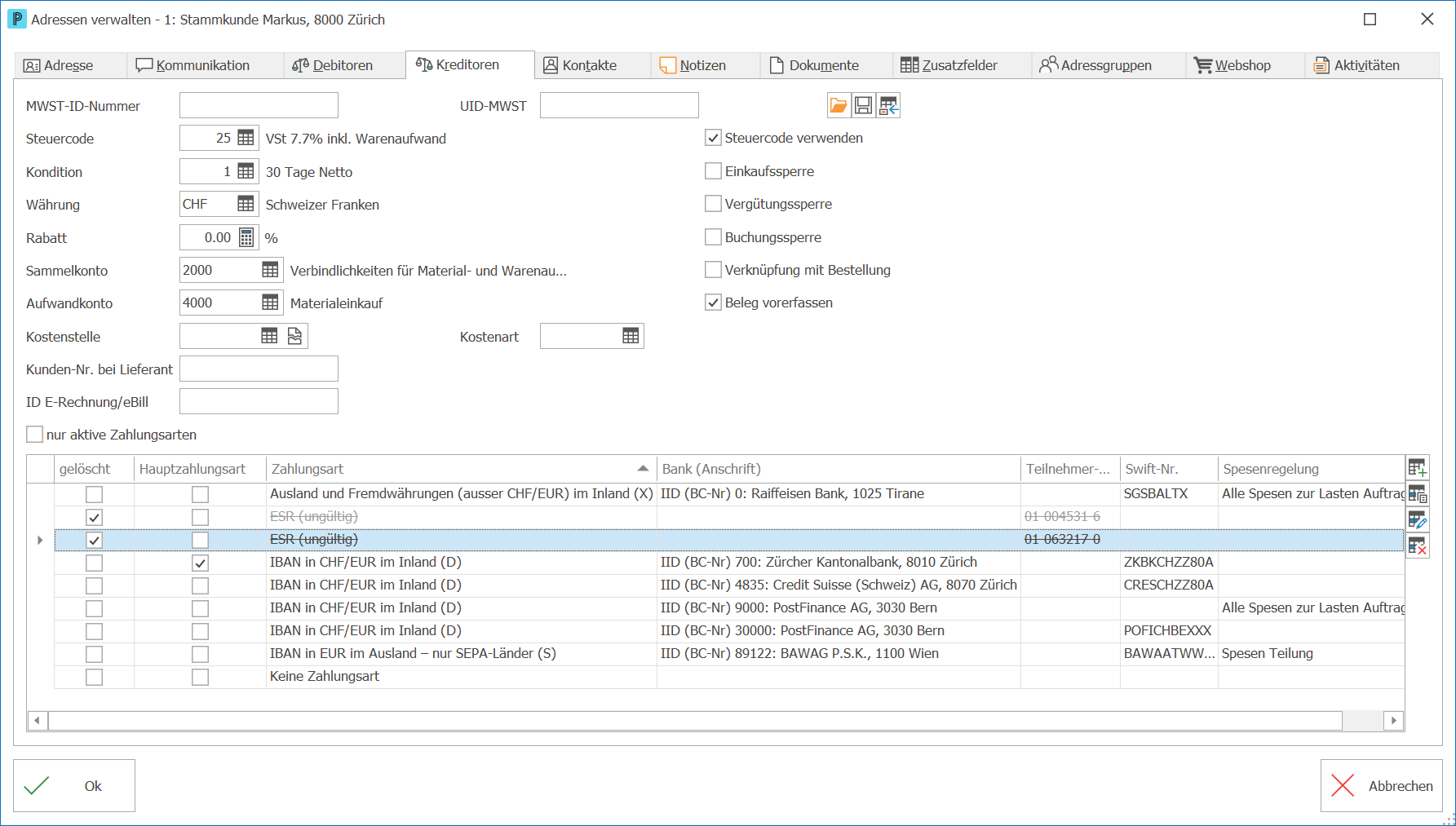Open Währung selection table icon
The height and width of the screenshot is (826, 1456).
[x=246, y=204]
